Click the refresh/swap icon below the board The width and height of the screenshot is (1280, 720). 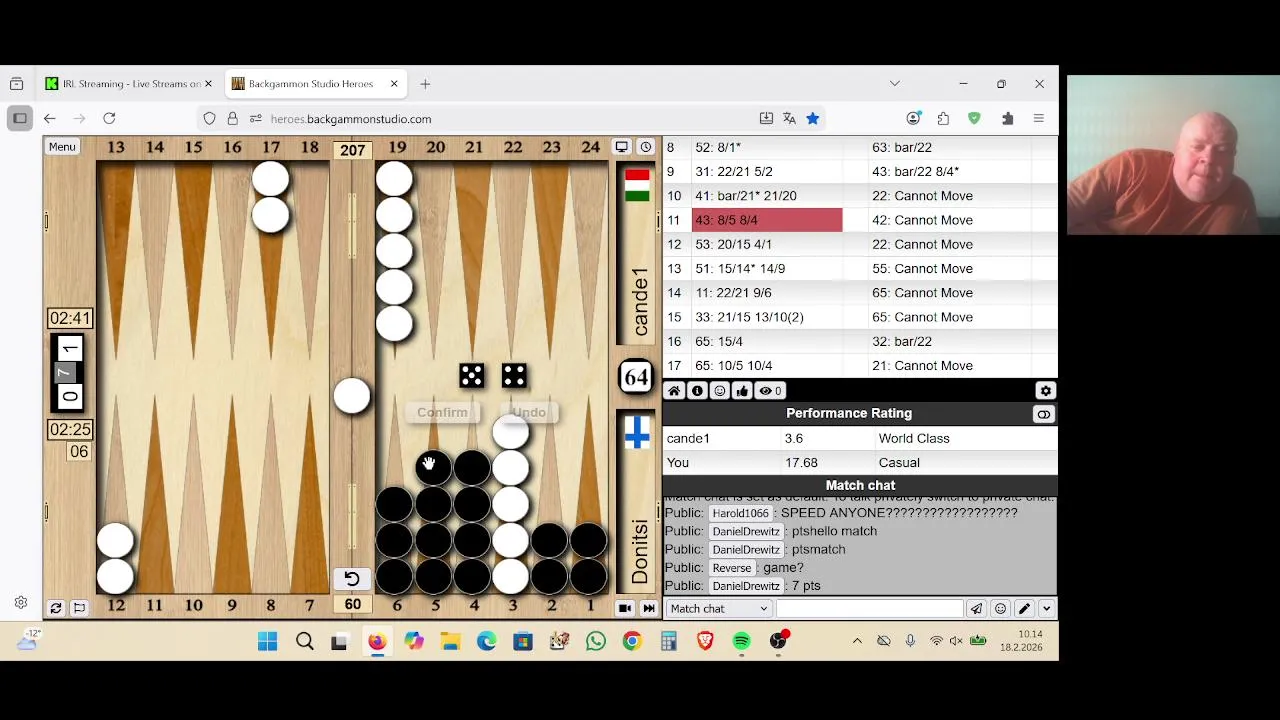[x=56, y=608]
